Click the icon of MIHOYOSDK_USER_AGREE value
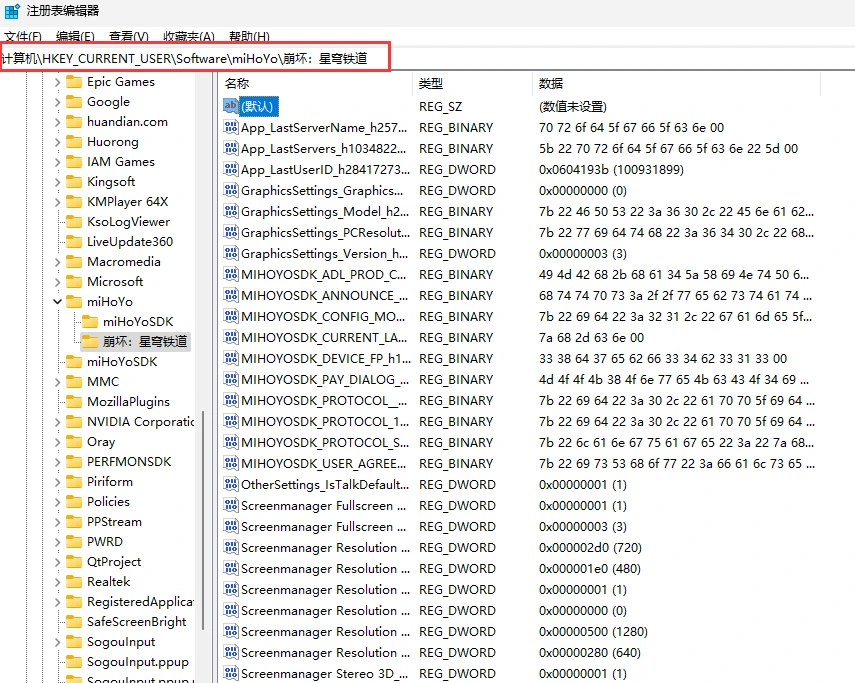Image resolution: width=855 pixels, height=683 pixels. 231,463
